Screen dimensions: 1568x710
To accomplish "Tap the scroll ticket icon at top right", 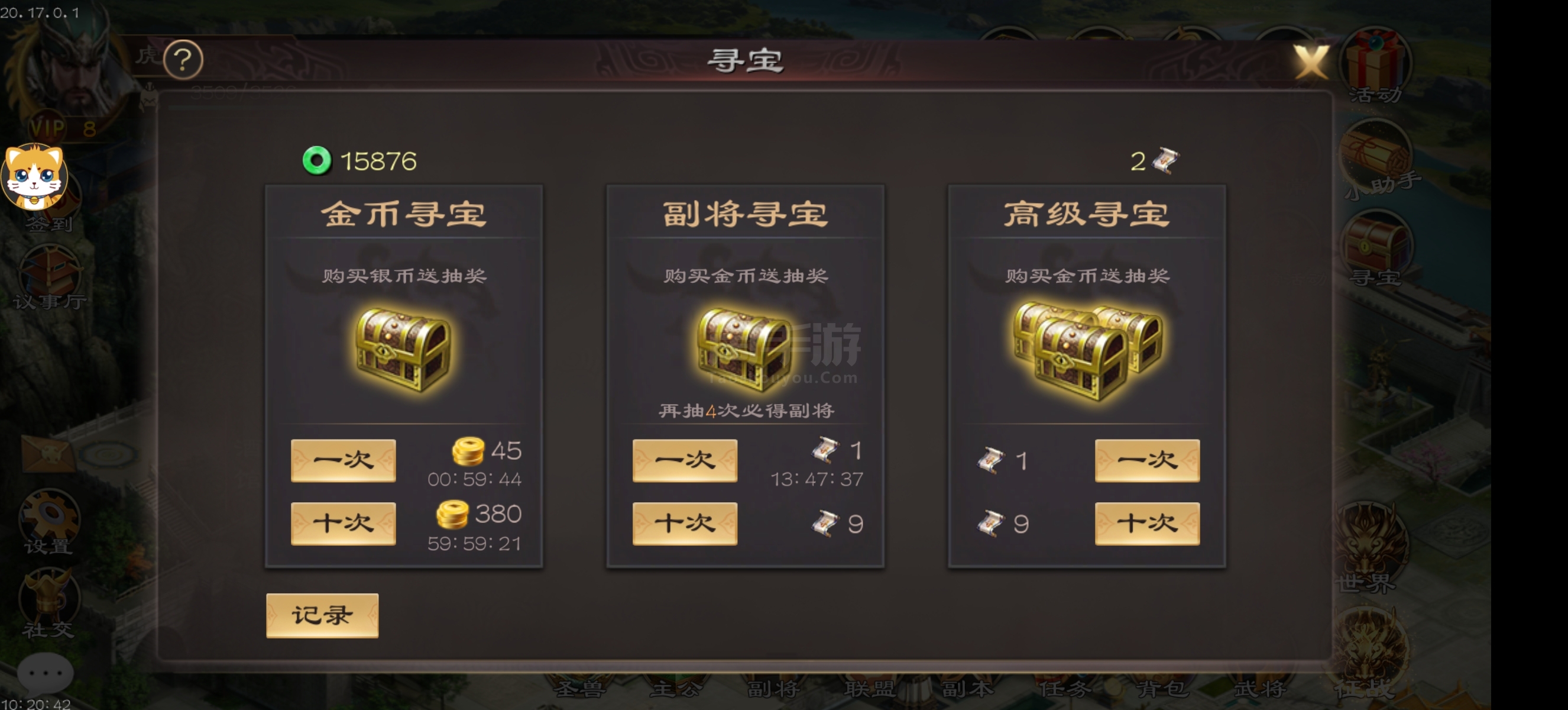I will tap(1165, 161).
